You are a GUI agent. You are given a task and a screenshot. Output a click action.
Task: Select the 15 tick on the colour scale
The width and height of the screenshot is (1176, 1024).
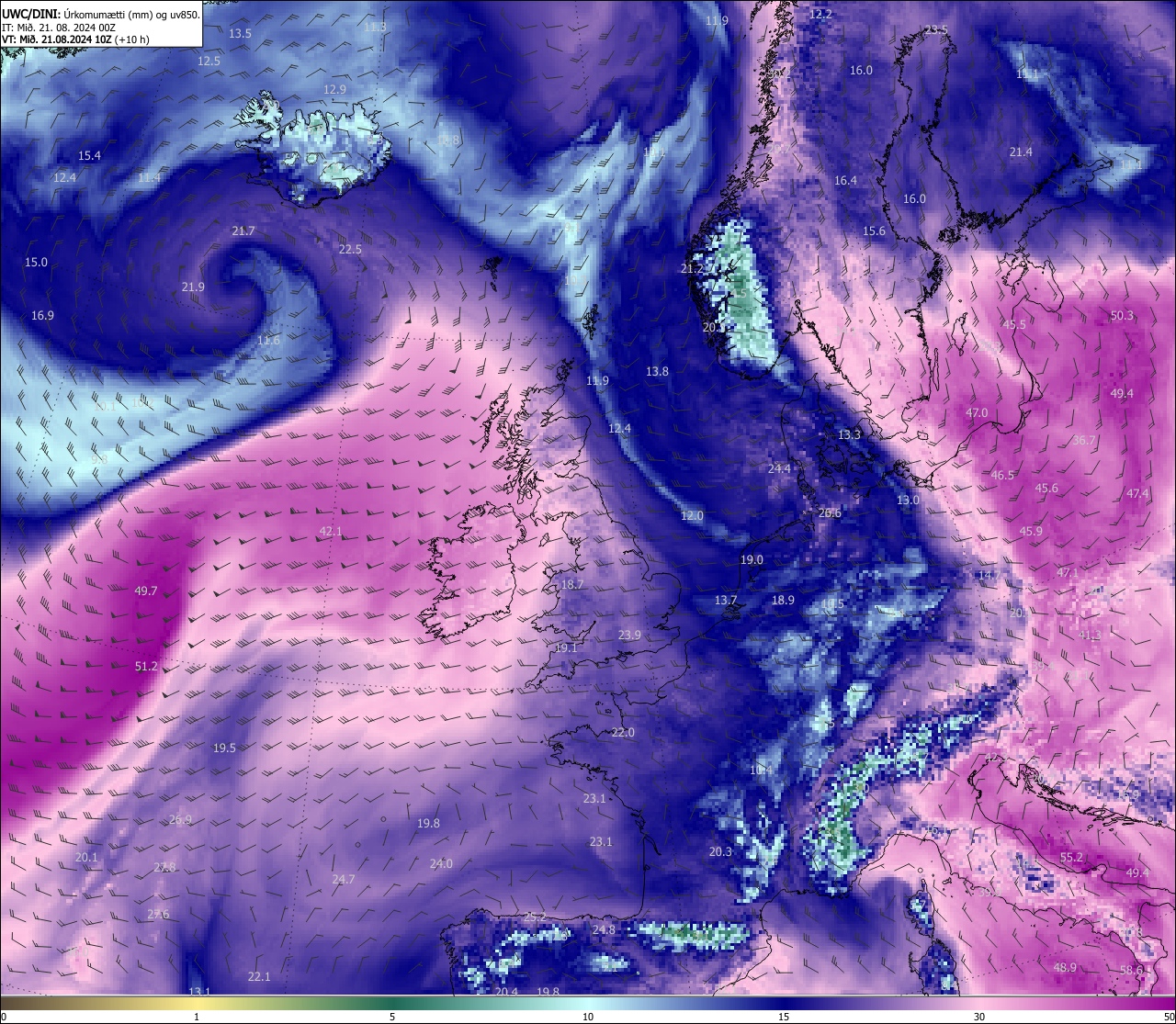point(784,1017)
